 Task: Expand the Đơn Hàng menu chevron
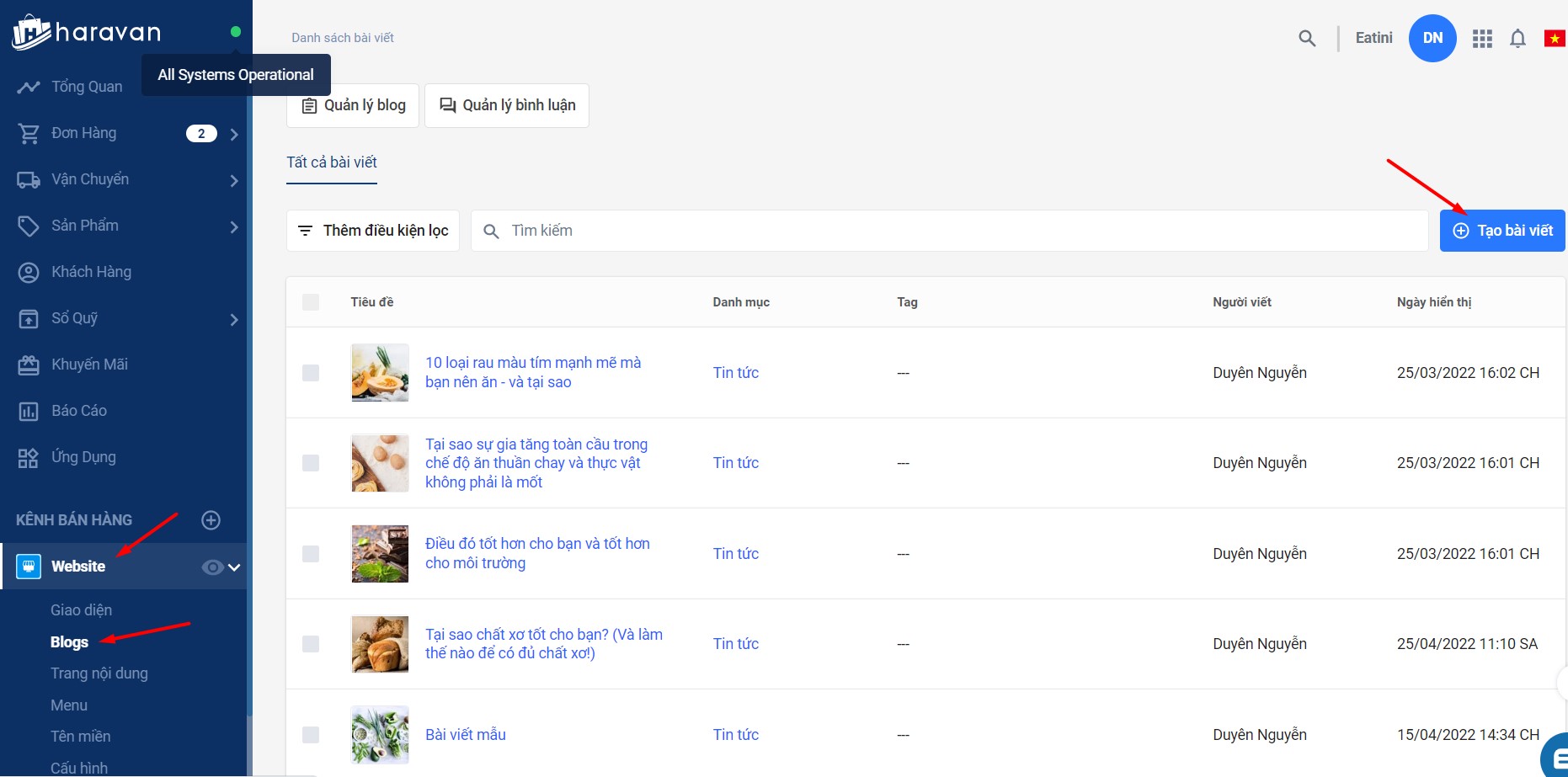[x=234, y=134]
